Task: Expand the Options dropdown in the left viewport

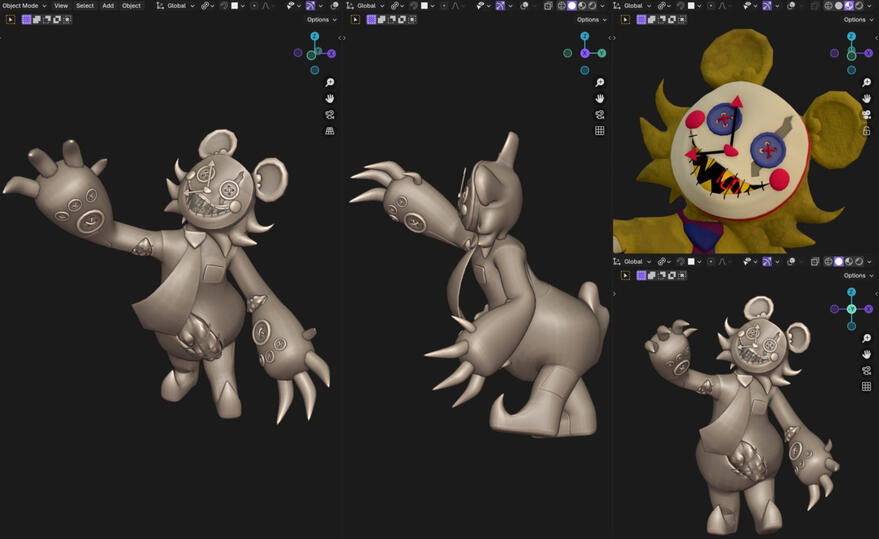Action: coord(320,19)
